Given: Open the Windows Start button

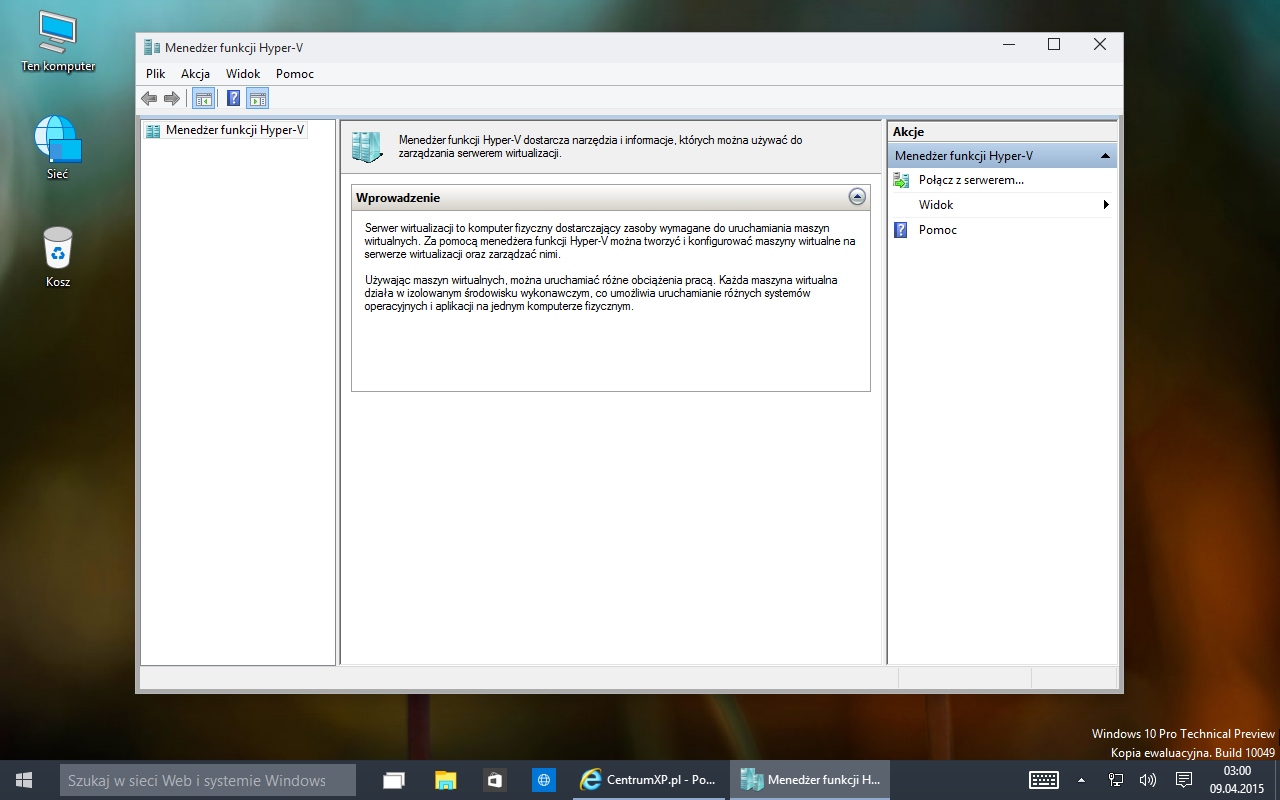Looking at the screenshot, I should (x=24, y=780).
